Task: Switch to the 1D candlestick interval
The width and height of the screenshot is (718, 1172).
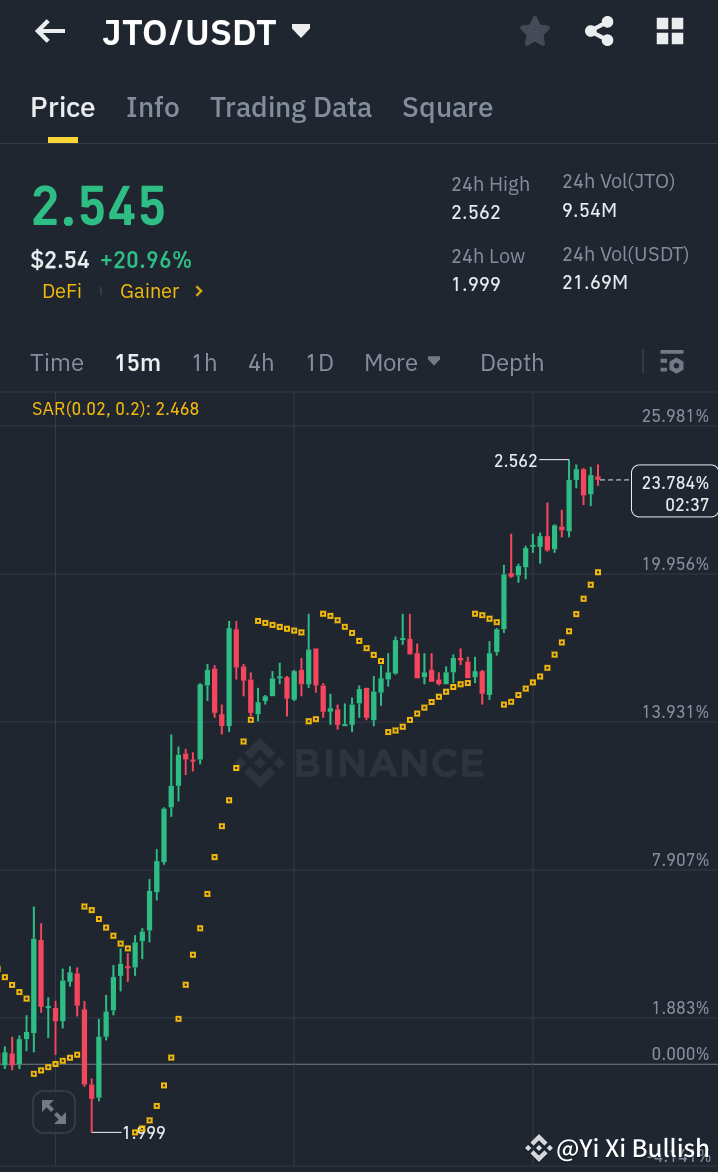Action: click(320, 363)
